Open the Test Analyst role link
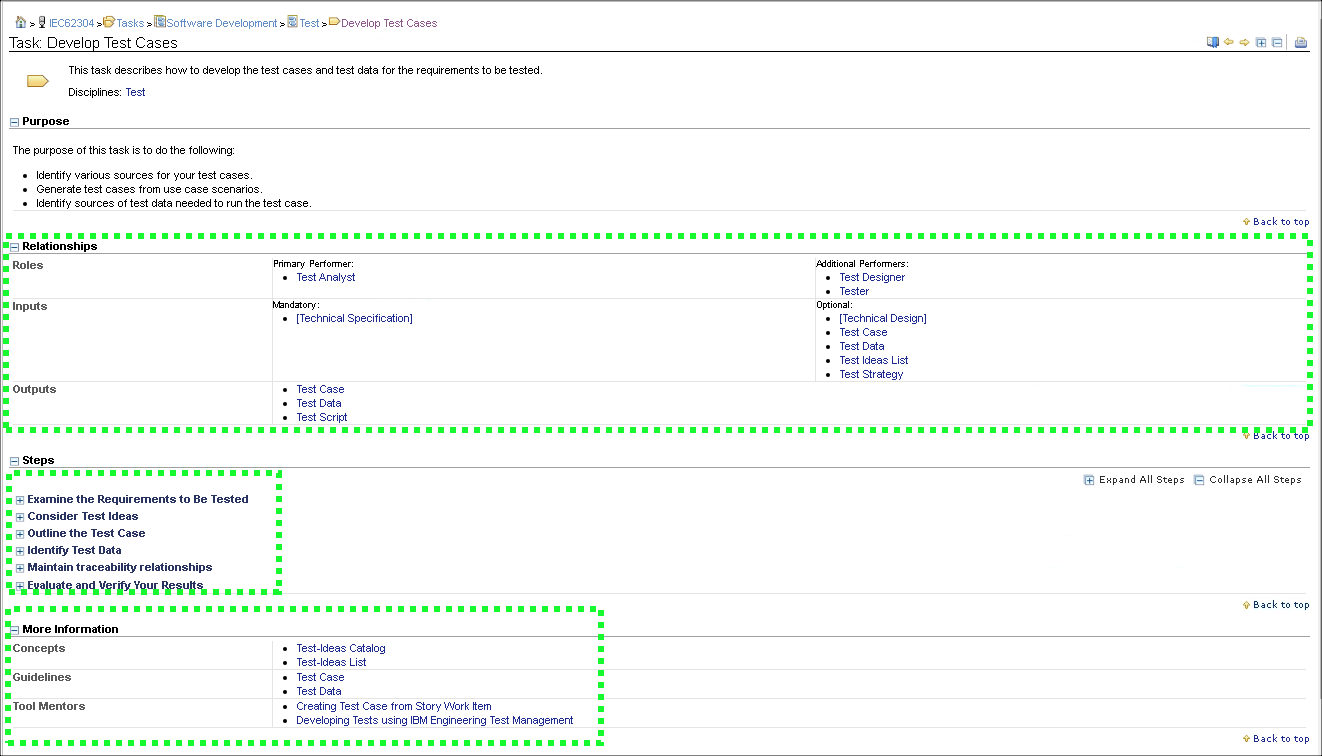Viewport: 1322px width, 756px height. [x=325, y=278]
